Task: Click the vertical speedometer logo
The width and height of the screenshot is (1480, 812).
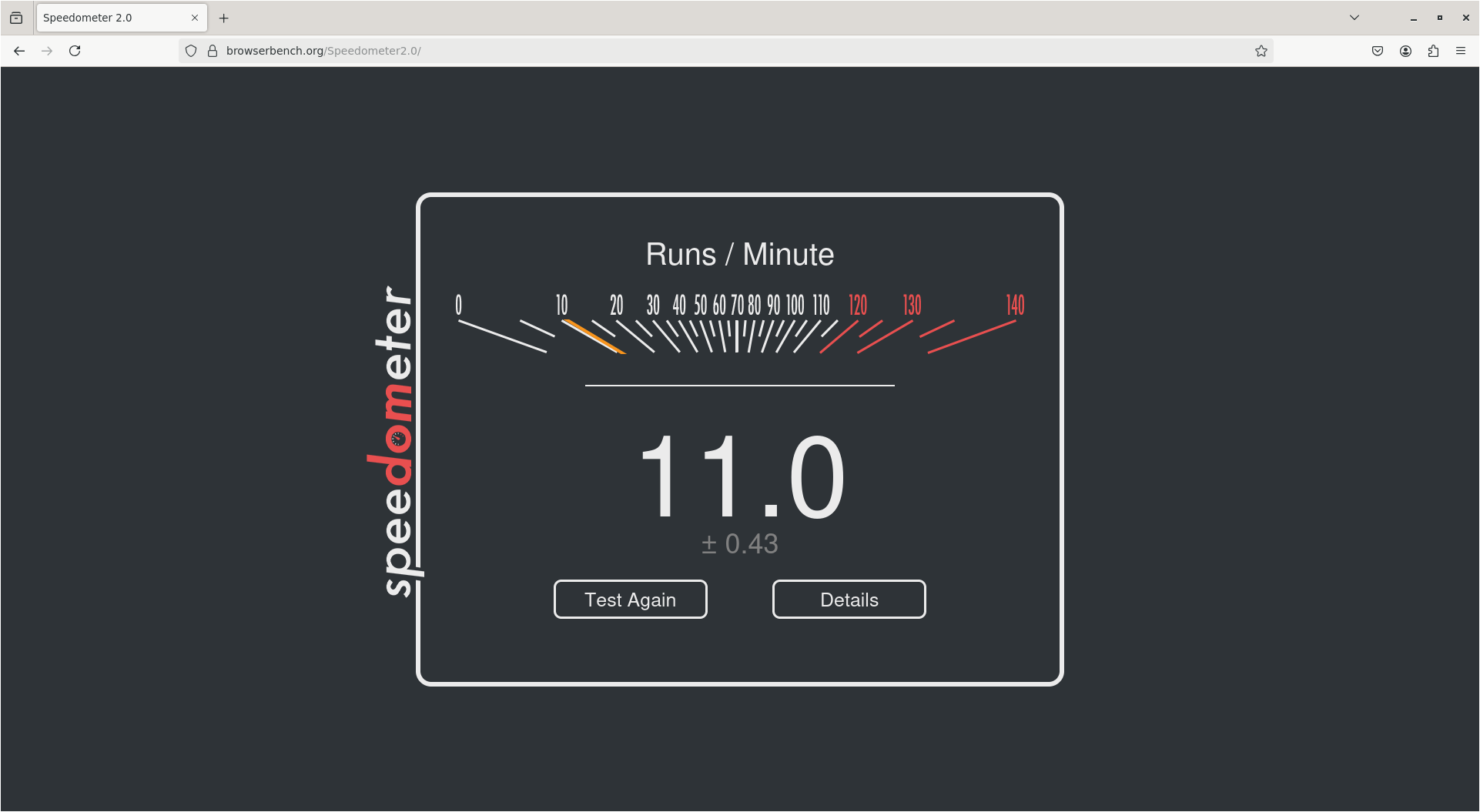Action: coord(394,441)
